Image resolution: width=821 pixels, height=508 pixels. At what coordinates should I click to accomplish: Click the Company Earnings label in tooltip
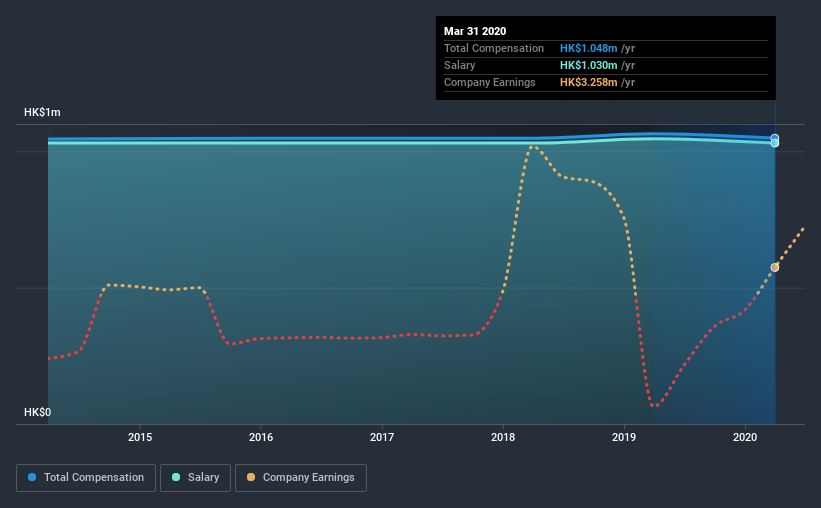490,82
